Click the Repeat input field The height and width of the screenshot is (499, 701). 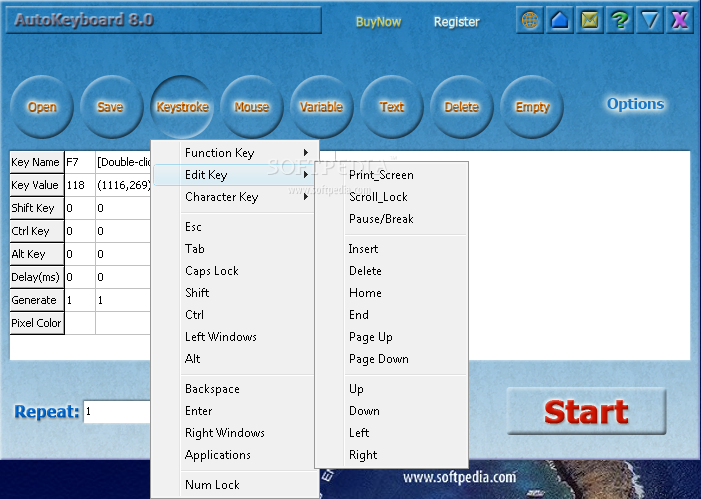(117, 412)
